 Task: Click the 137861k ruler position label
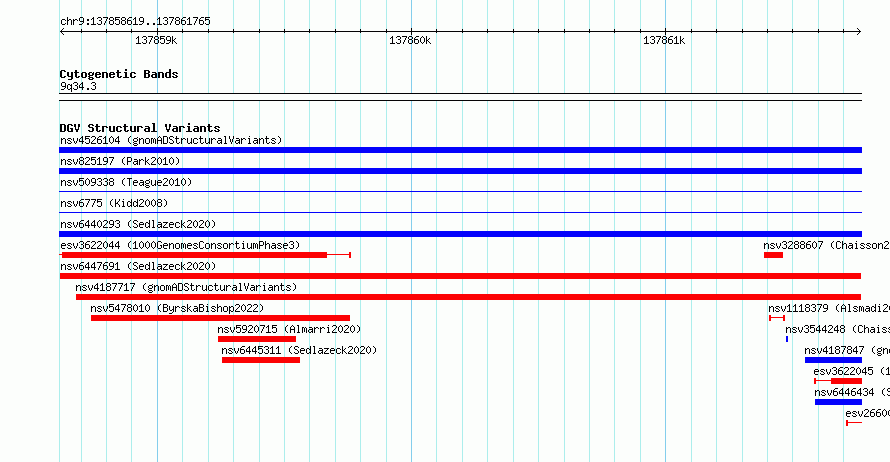point(664,40)
